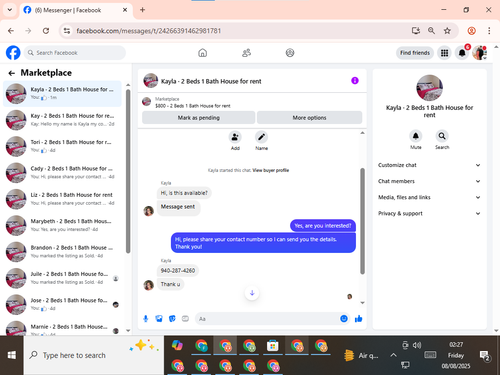Open the Friends icon in top navigation

tap(246, 53)
